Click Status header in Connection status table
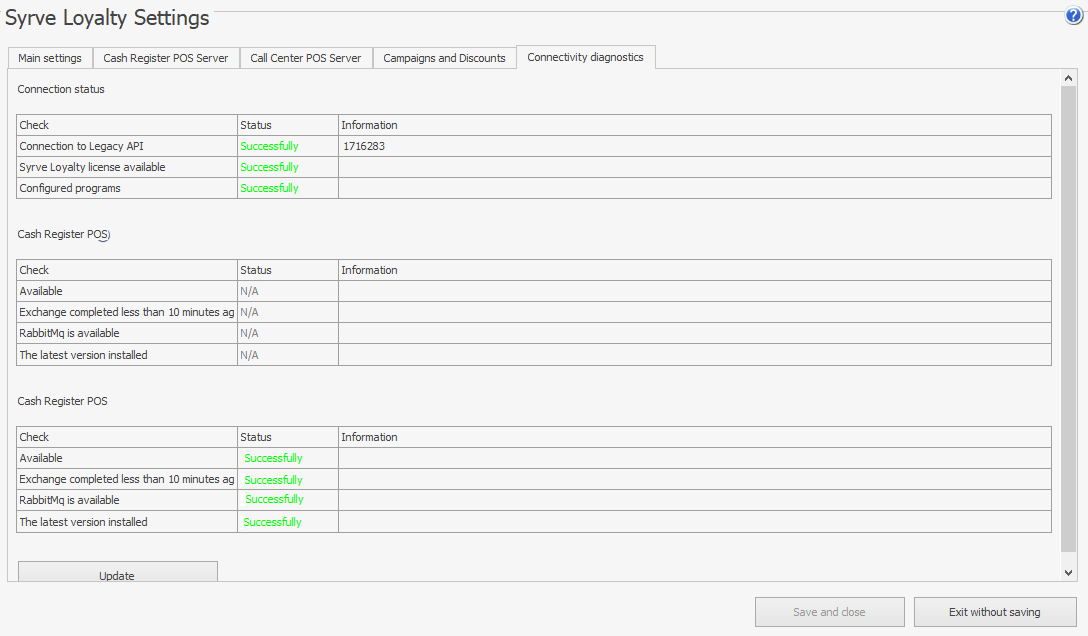 coord(256,125)
